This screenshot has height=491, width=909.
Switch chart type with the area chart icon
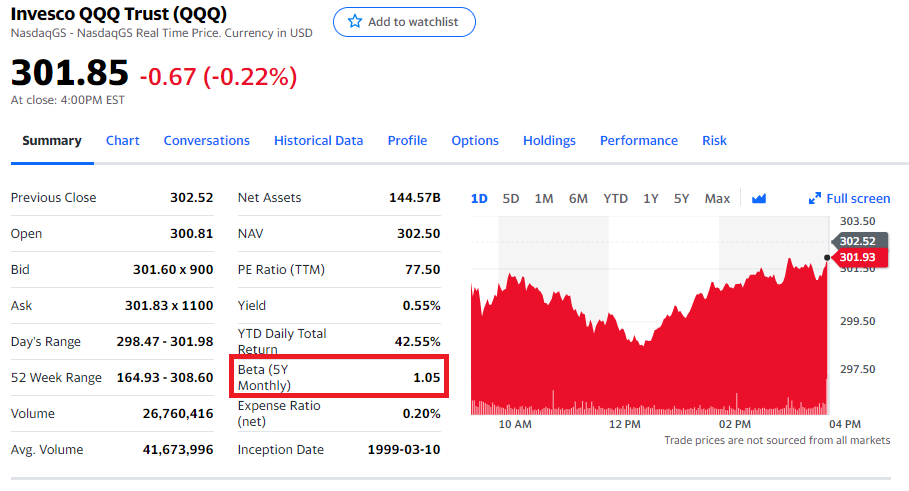pos(759,199)
